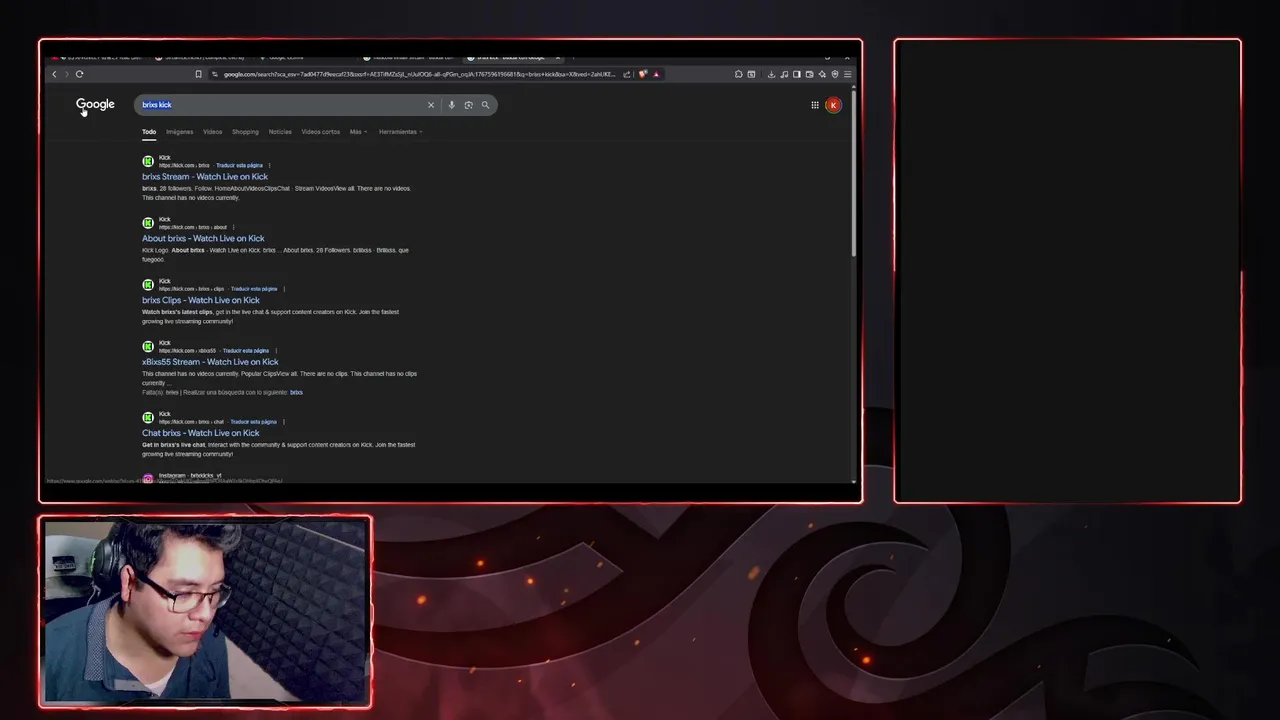Viewport: 1280px width, 720px height.
Task: Click Traducir esta página for xBixs55 result
Action: pos(246,351)
